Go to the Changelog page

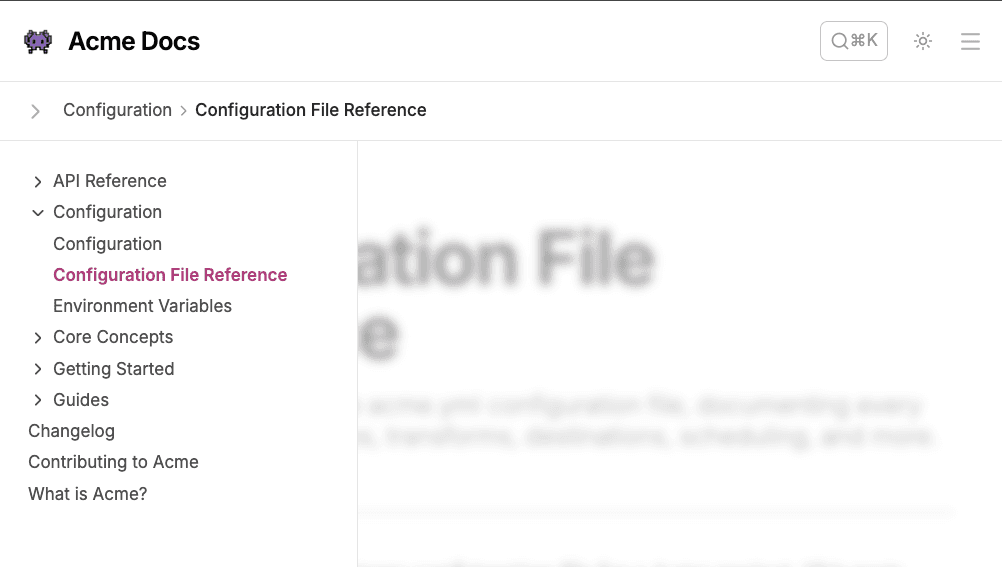(x=71, y=431)
